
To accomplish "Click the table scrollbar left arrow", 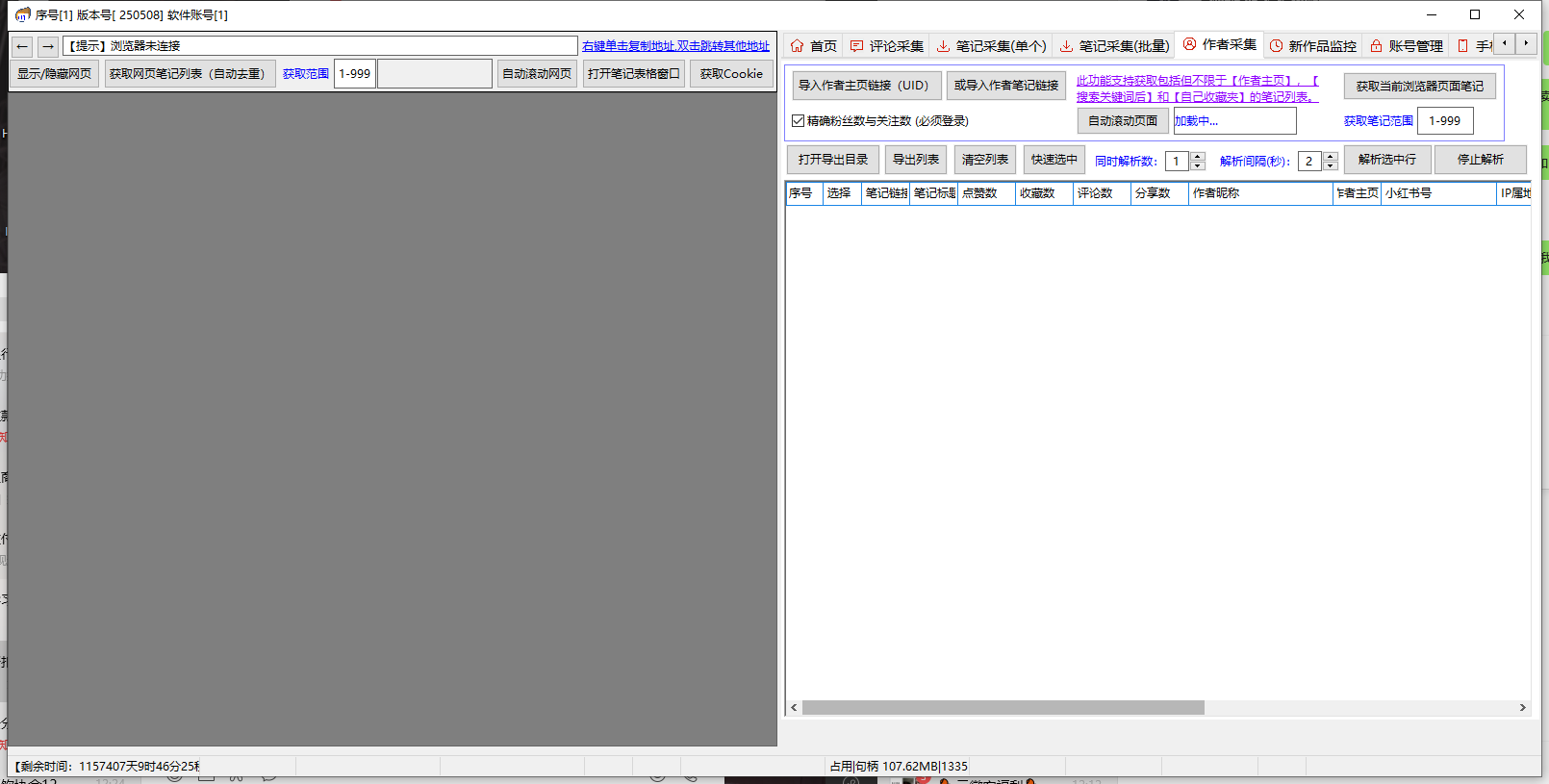I will click(794, 708).
